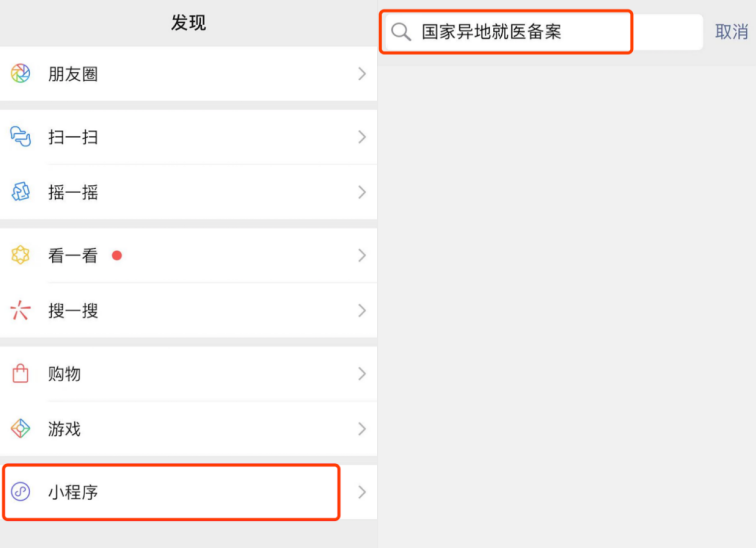This screenshot has height=548, width=756.
Task: Tap the Shopping (购物) bag icon
Action: click(20, 374)
